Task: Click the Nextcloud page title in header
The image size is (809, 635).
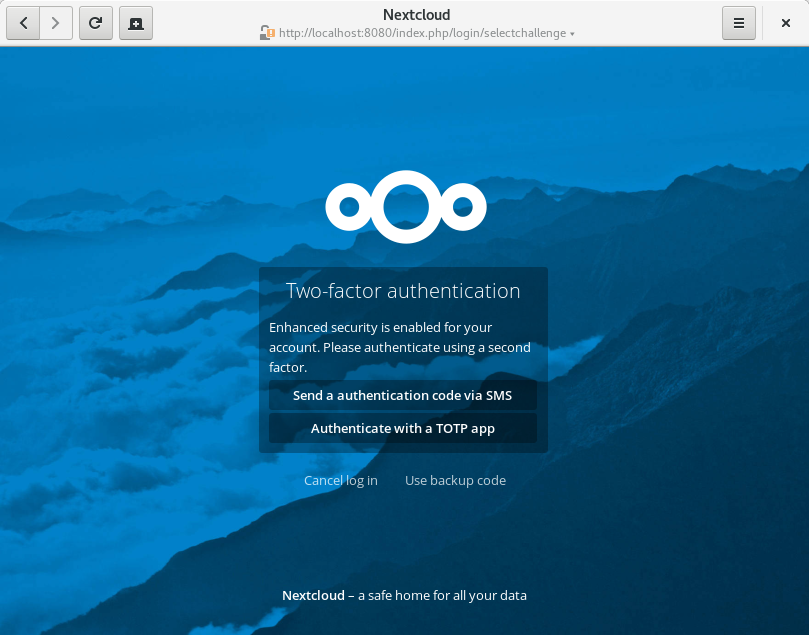Action: pyautogui.click(x=416, y=14)
